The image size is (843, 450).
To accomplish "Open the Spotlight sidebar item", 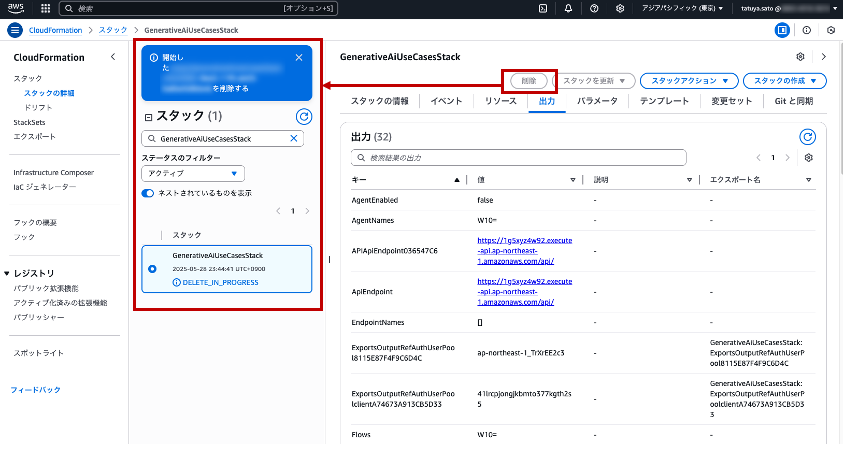I will click(x=39, y=353).
